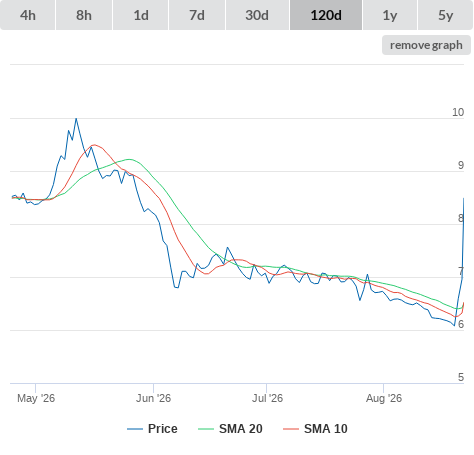Select the active 120d tab
Screen dimensions: 474x455
click(x=326, y=15)
